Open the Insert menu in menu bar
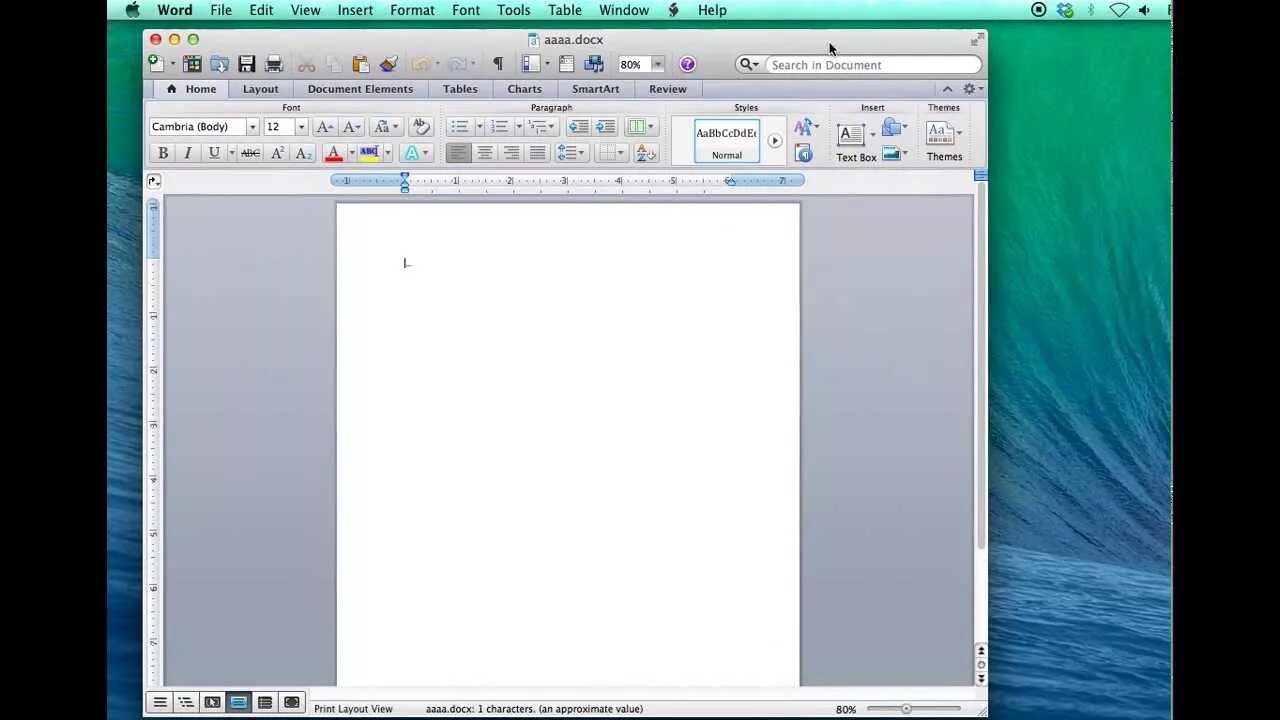The height and width of the screenshot is (720, 1280). point(355,10)
